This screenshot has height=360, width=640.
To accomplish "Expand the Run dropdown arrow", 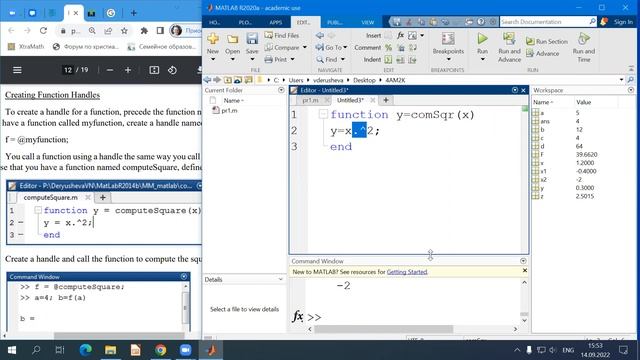I will tap(482, 60).
